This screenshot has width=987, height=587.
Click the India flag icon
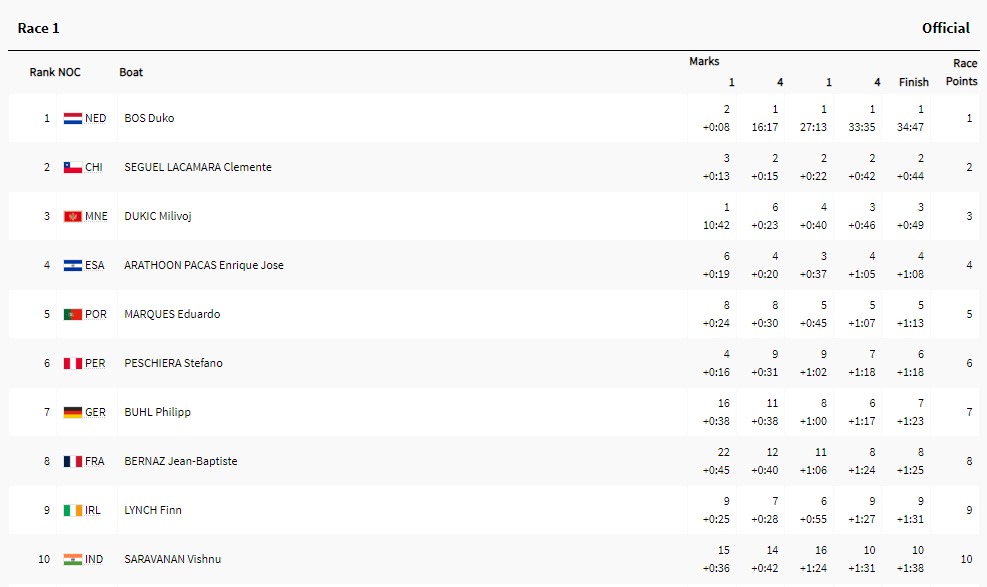point(73,559)
